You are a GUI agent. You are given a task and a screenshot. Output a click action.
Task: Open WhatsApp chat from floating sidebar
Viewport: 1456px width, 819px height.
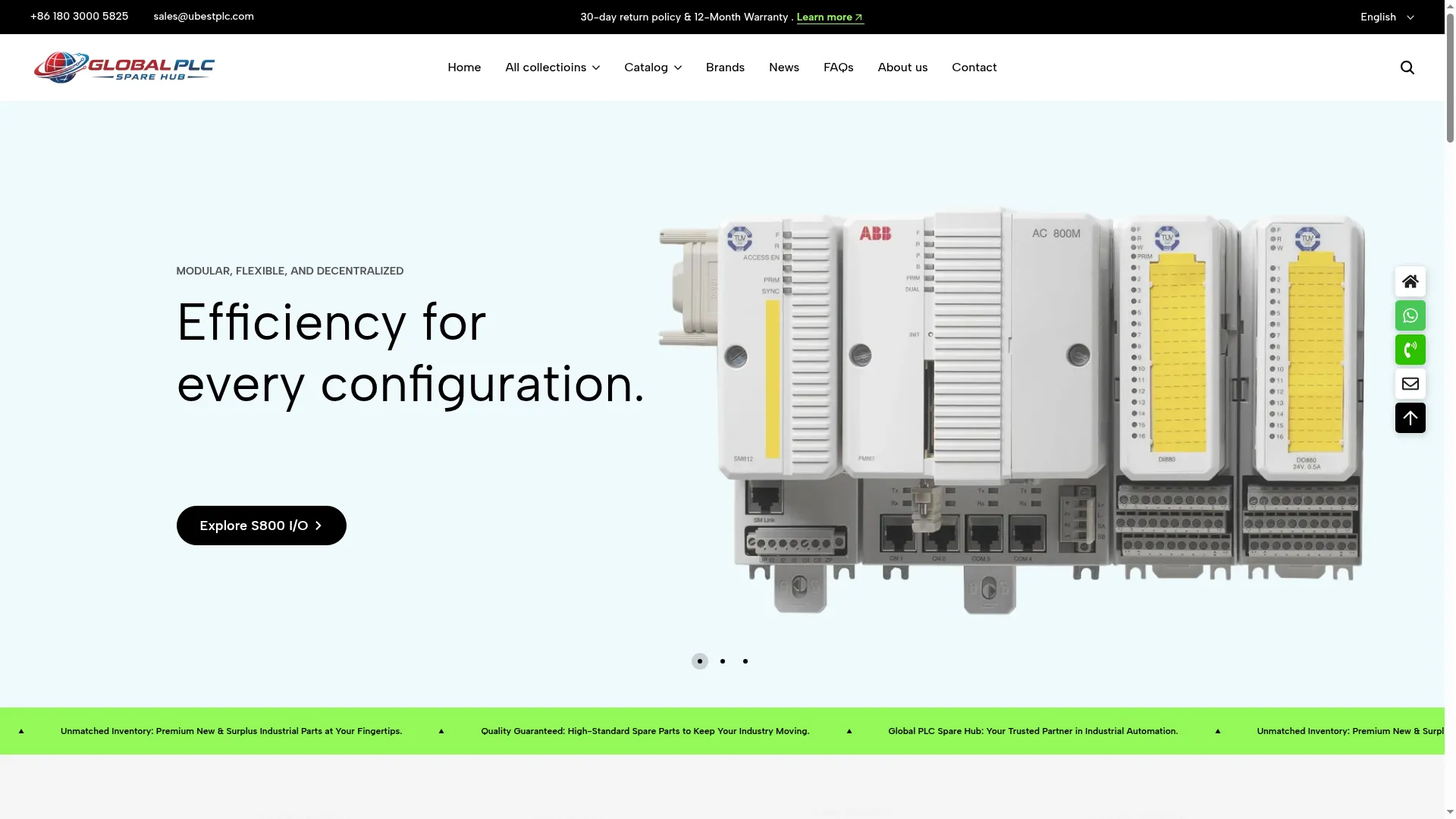[x=1410, y=315]
